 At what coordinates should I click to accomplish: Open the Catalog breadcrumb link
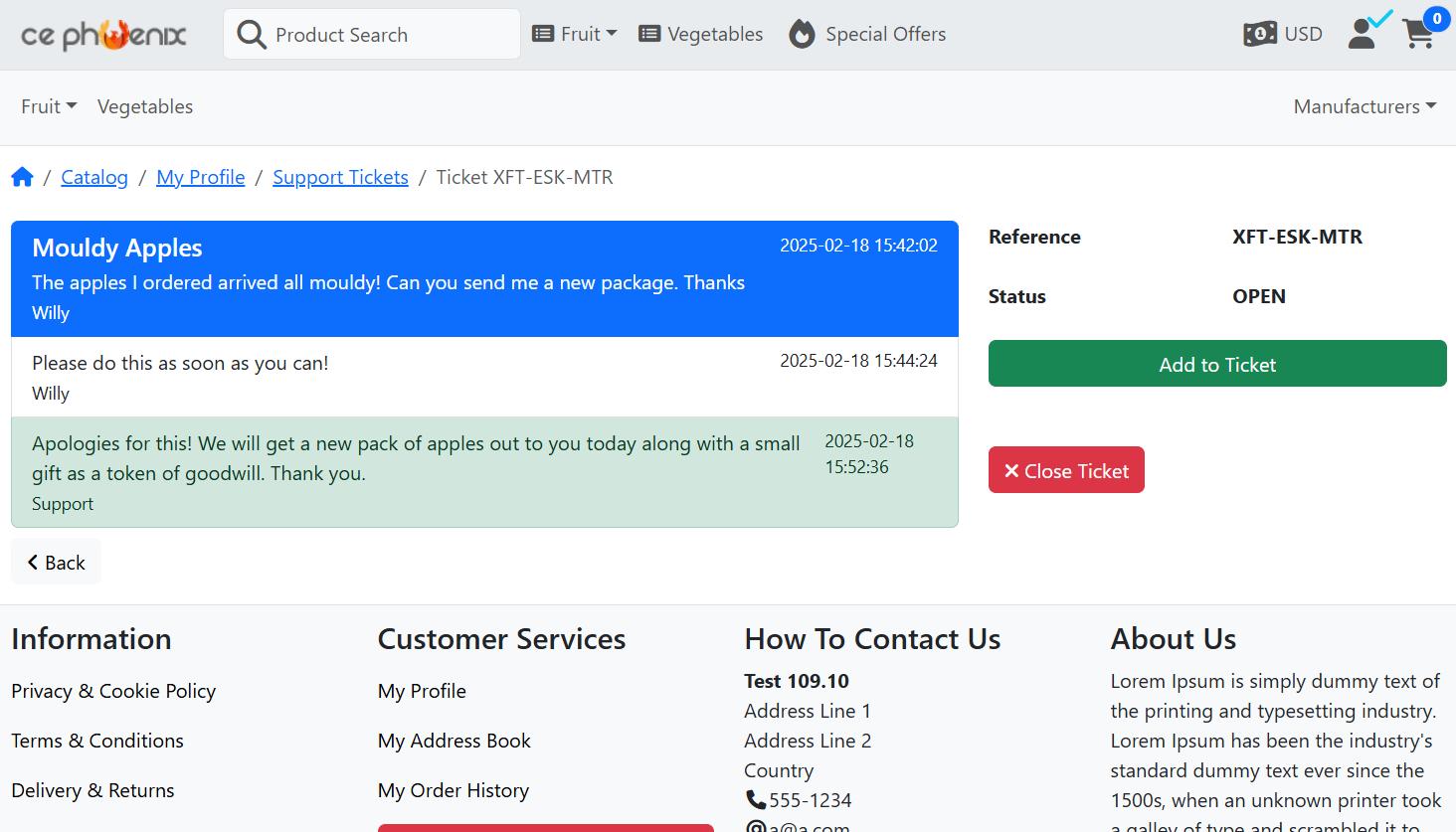94,177
